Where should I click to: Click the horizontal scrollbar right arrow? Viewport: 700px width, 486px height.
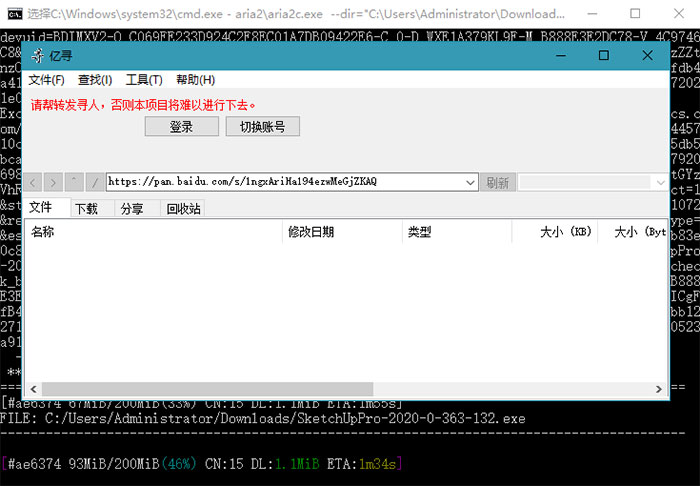pyautogui.click(x=659, y=389)
